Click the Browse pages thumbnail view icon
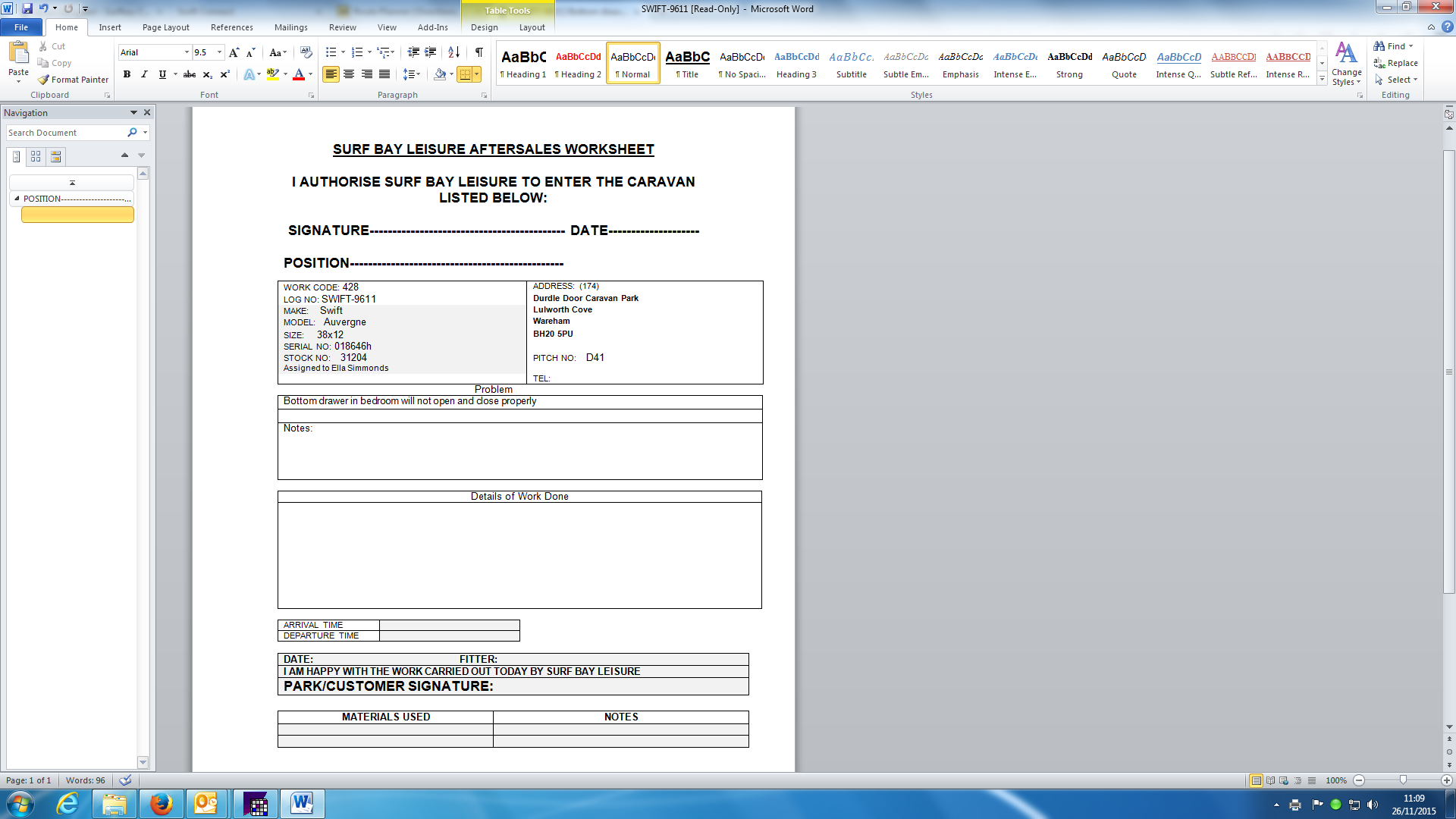This screenshot has width=1456, height=819. click(x=36, y=156)
